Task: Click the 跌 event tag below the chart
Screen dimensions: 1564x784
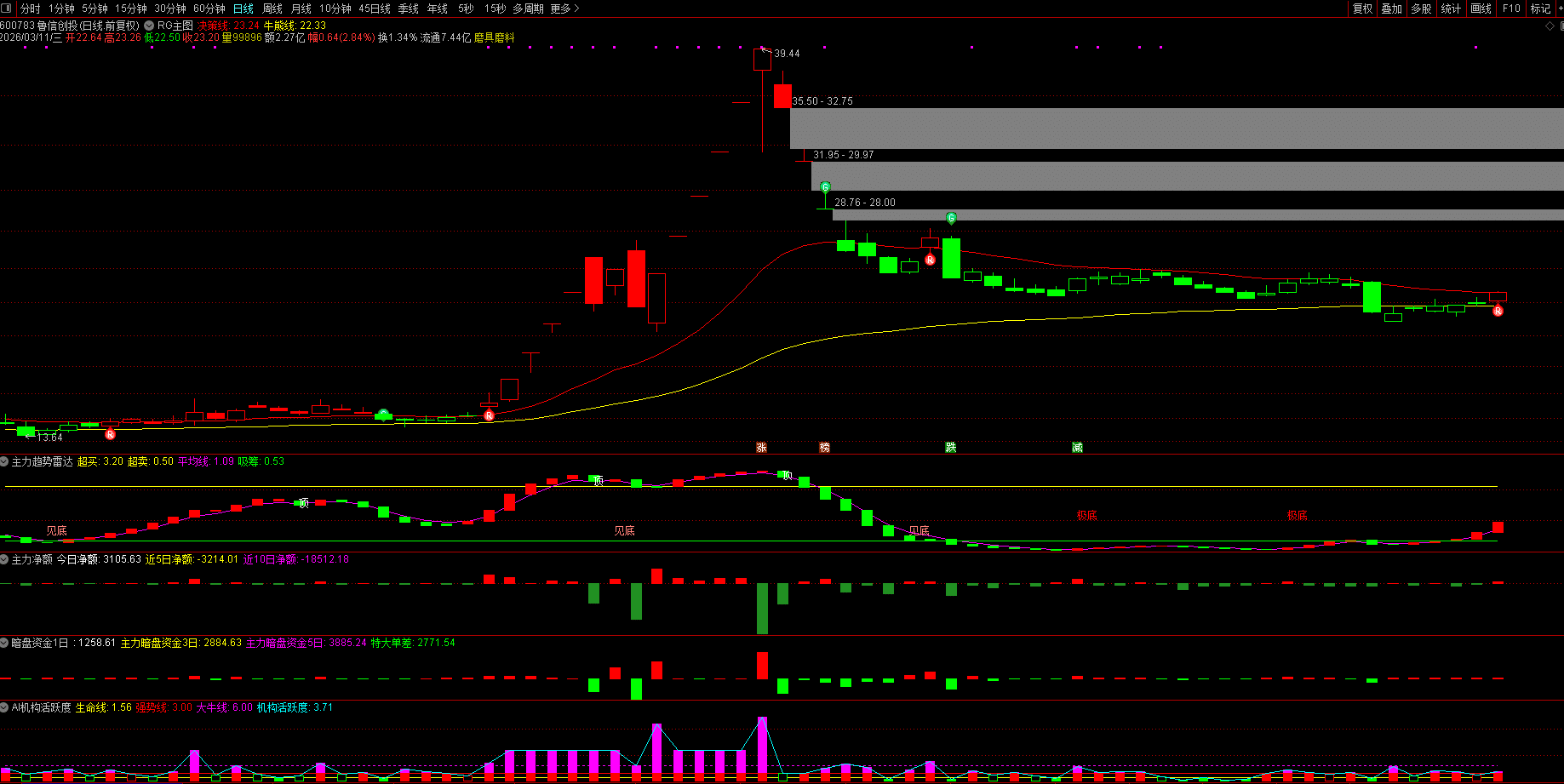Action: tap(950, 448)
